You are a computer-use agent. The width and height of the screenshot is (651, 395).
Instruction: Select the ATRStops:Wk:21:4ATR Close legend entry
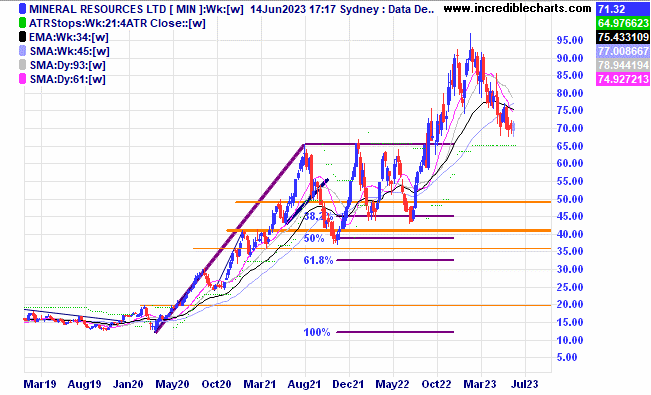point(117,23)
